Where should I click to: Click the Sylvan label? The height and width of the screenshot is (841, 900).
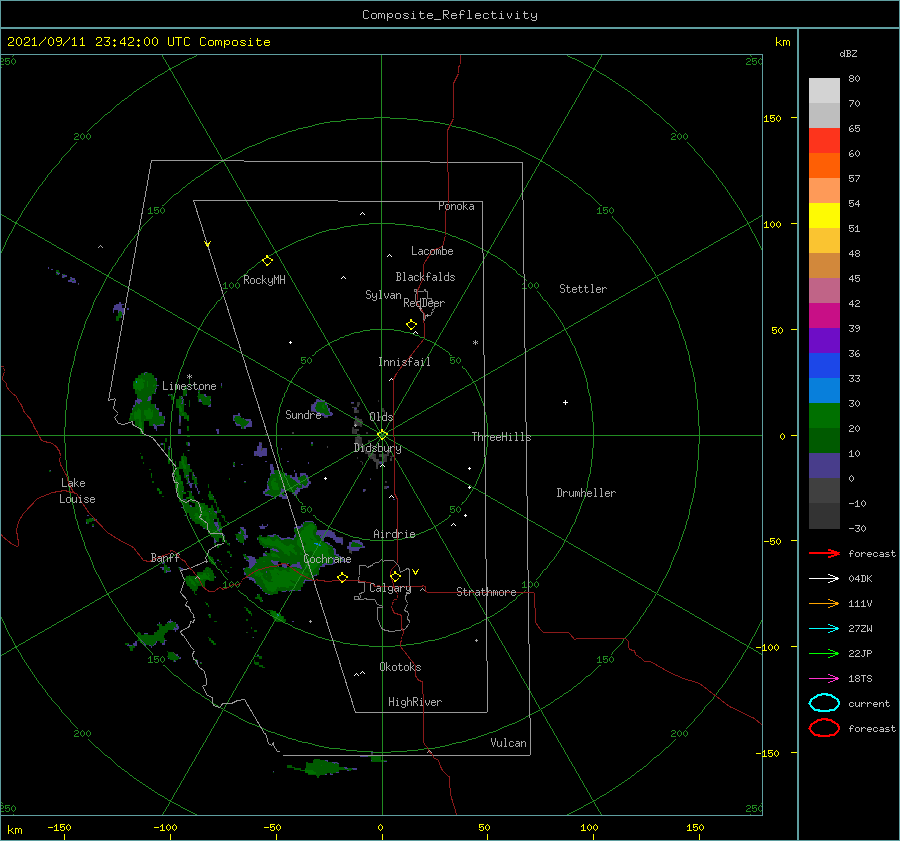(383, 295)
